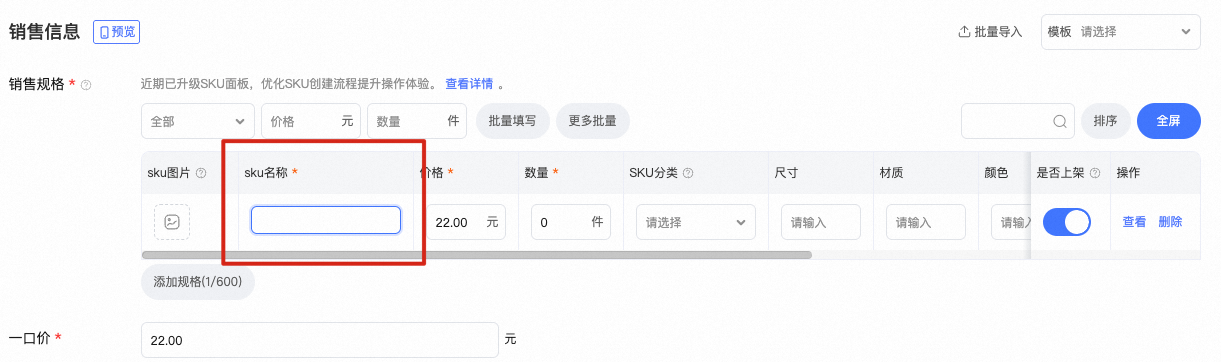Click the sku image upload placeholder
Screen dimensions: 1221x362
[172, 222]
